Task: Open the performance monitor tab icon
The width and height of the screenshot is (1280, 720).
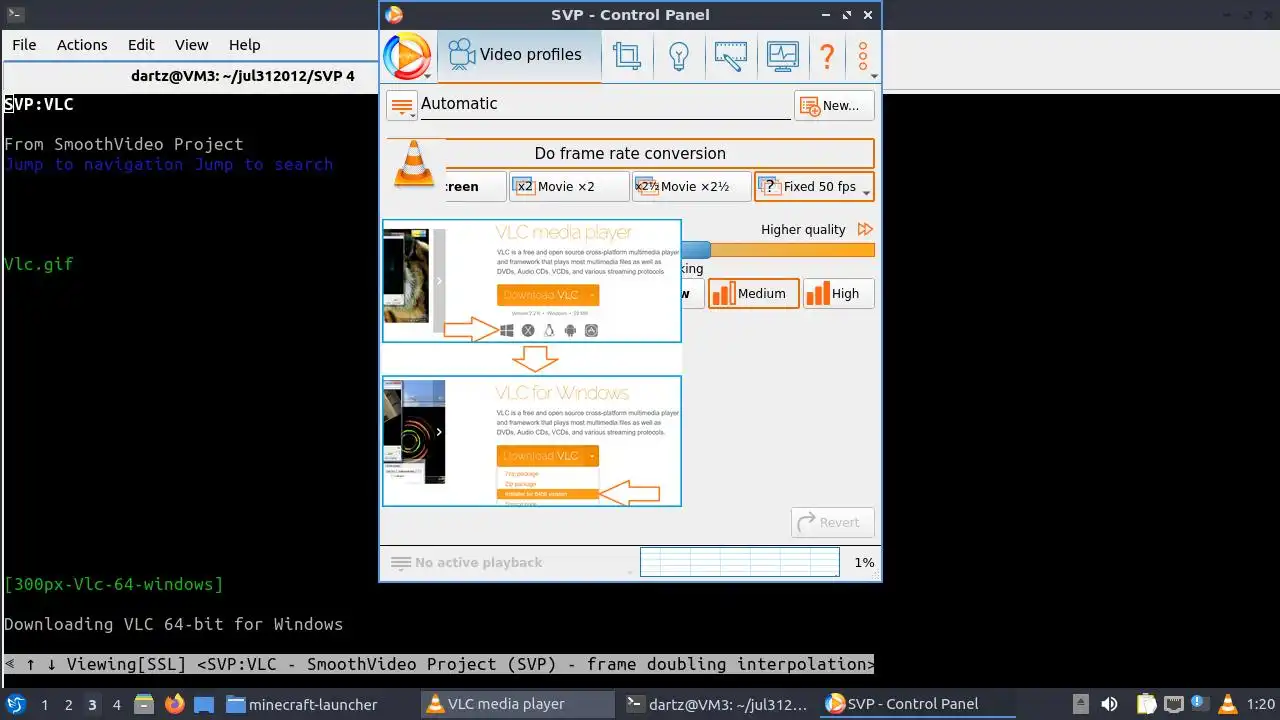Action: pyautogui.click(x=782, y=56)
